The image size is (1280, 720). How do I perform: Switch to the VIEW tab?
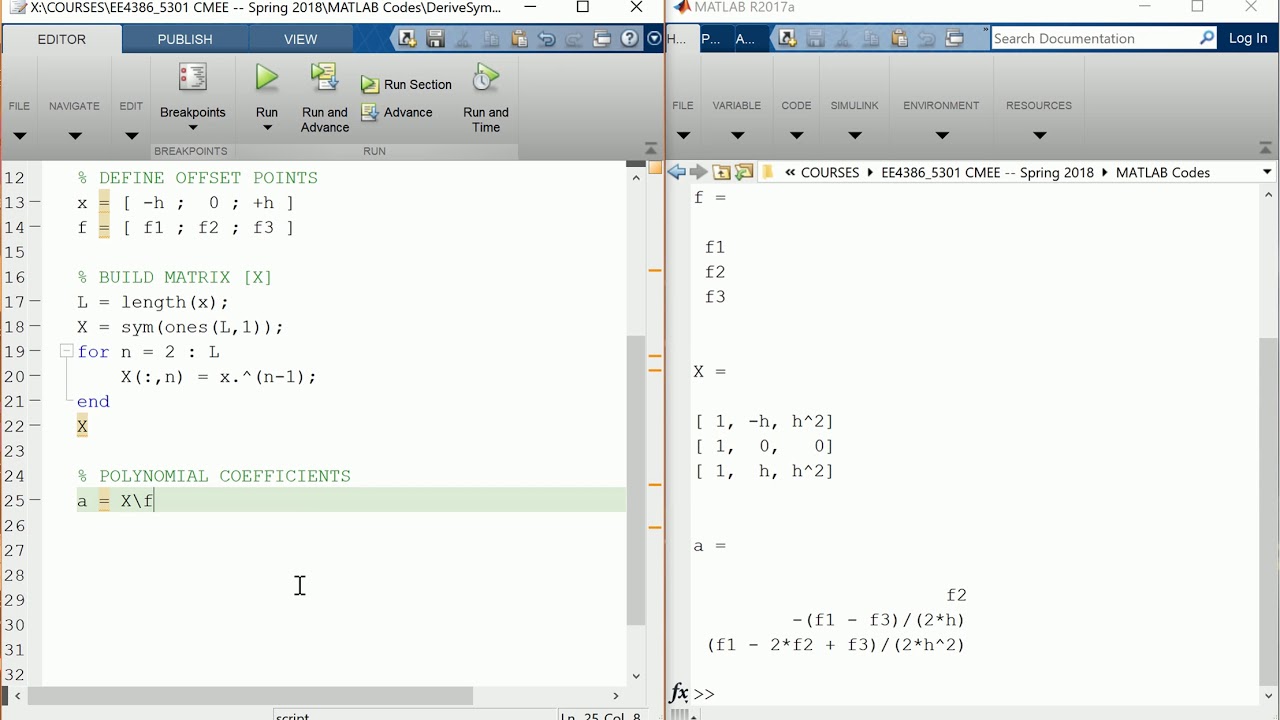tap(300, 39)
